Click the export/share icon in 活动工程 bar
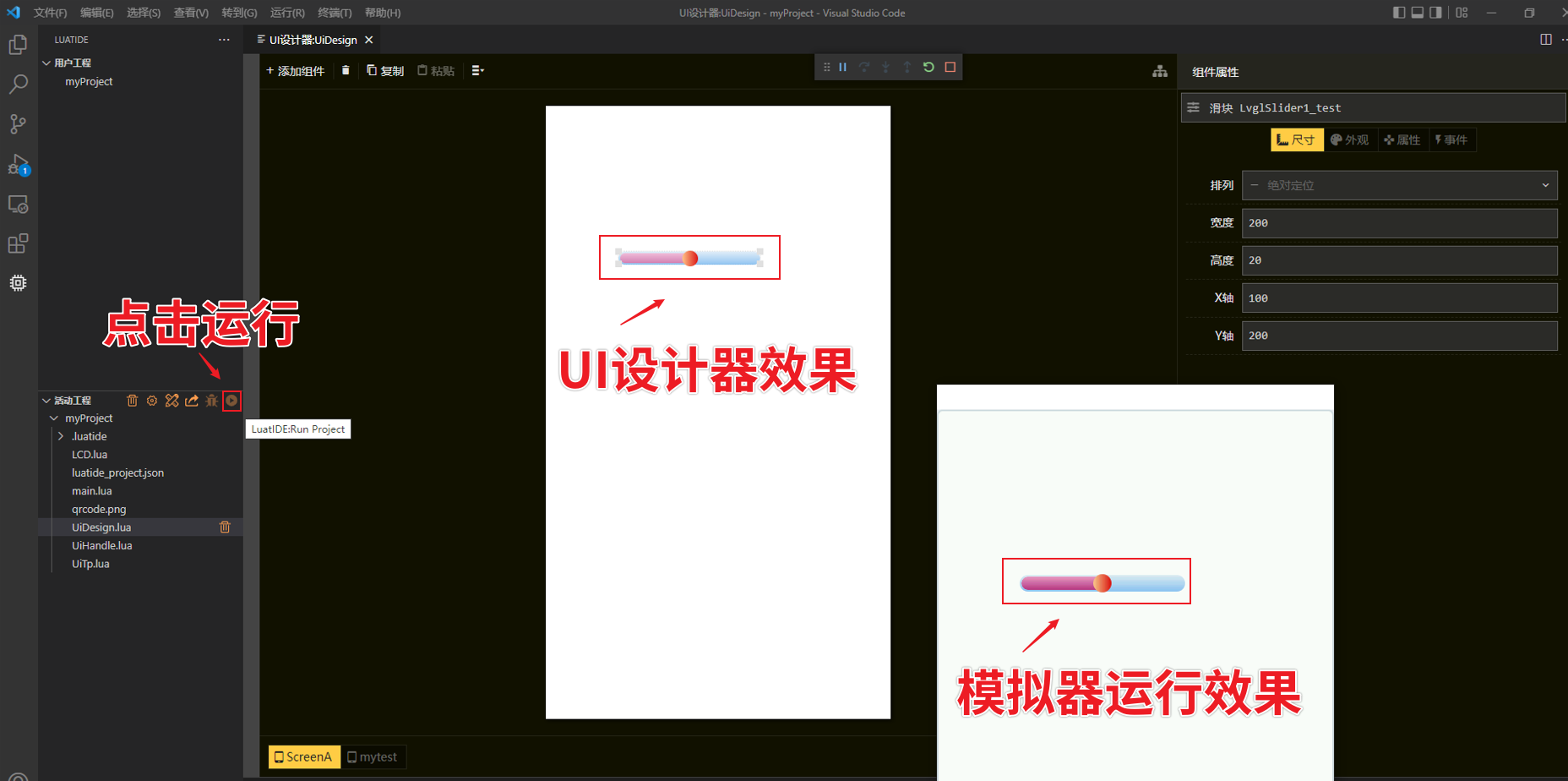The height and width of the screenshot is (781, 1568). pos(191,400)
